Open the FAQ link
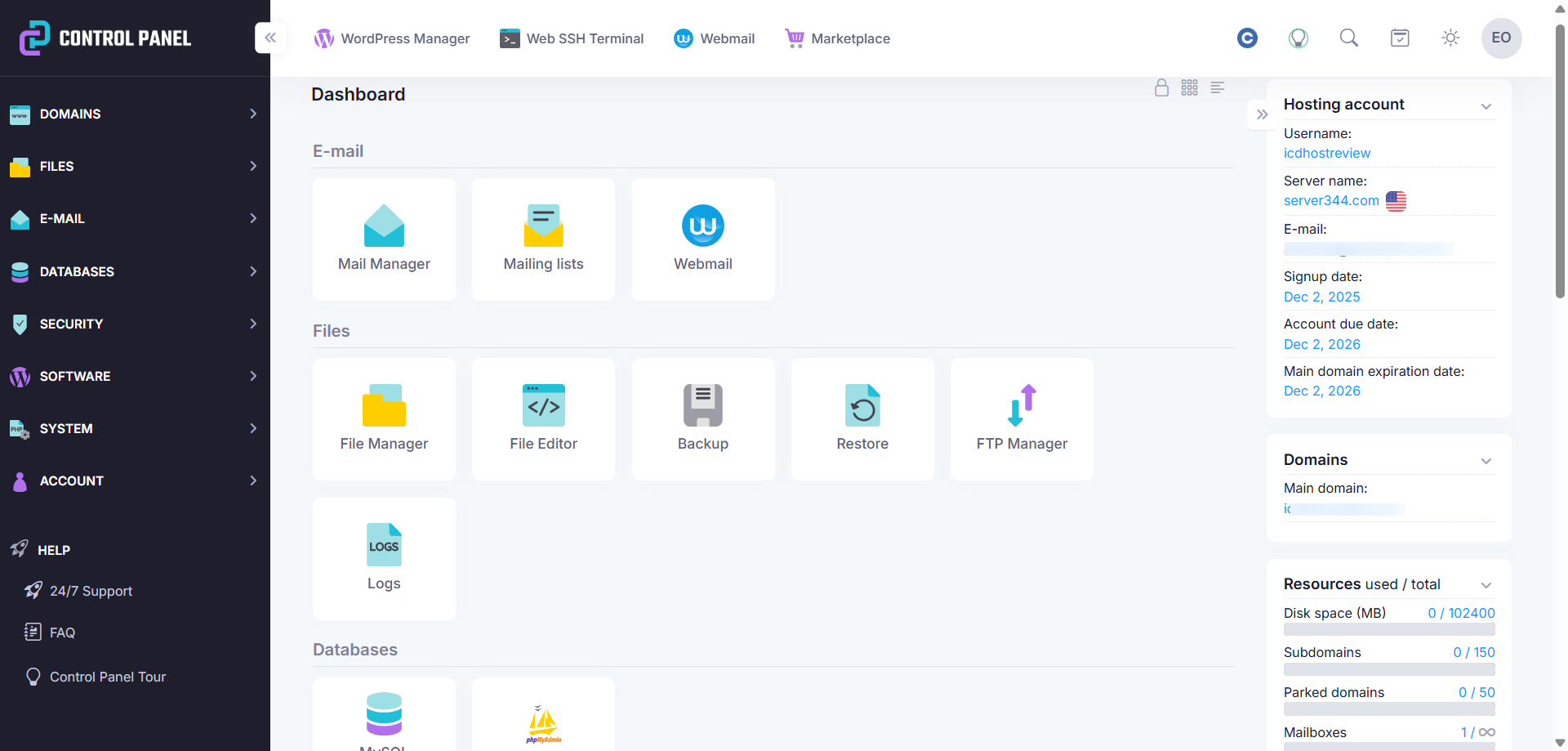The image size is (1568, 751). (x=50, y=633)
